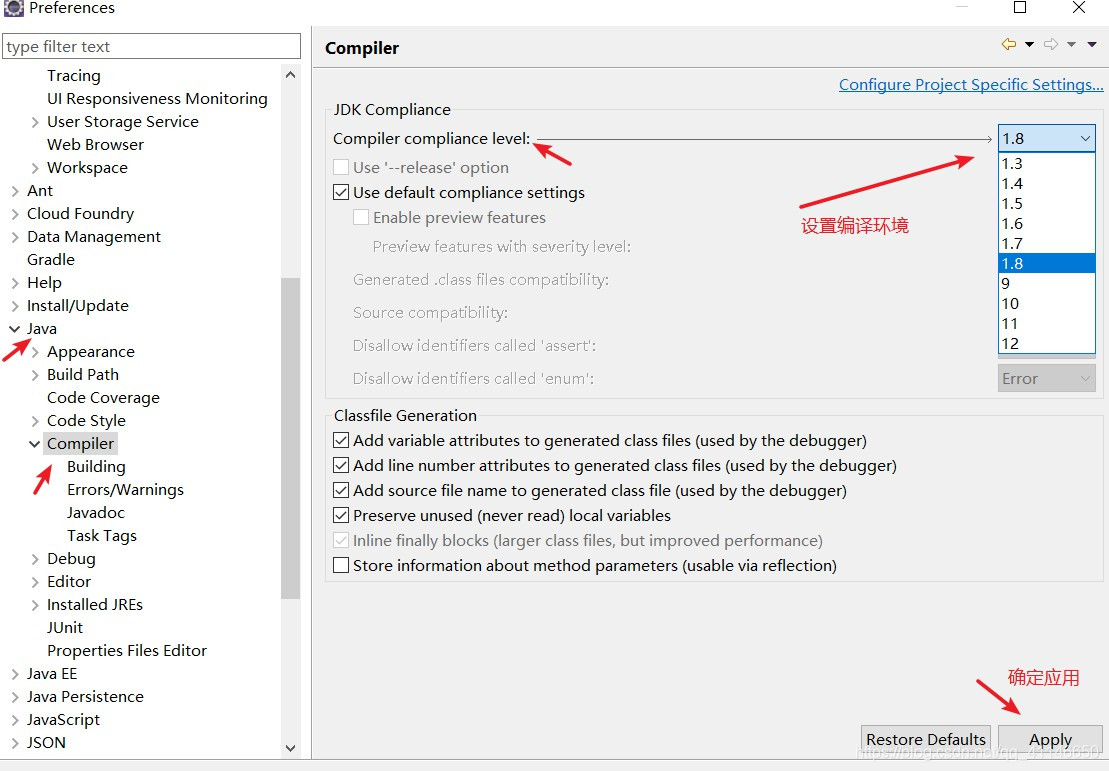The image size is (1109, 771).
Task: Select 9 in compliance level list
Action: (x=1047, y=283)
